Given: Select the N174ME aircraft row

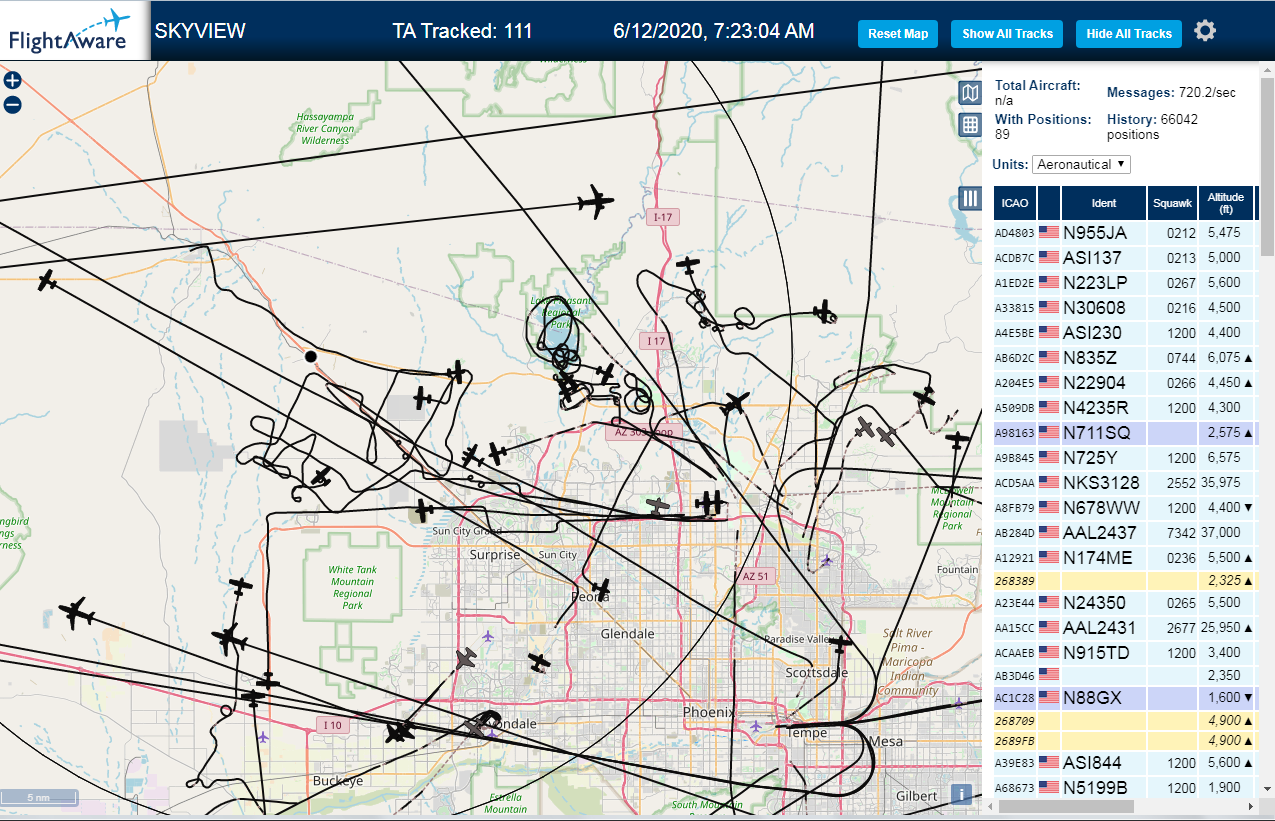Looking at the screenshot, I should click(1125, 558).
